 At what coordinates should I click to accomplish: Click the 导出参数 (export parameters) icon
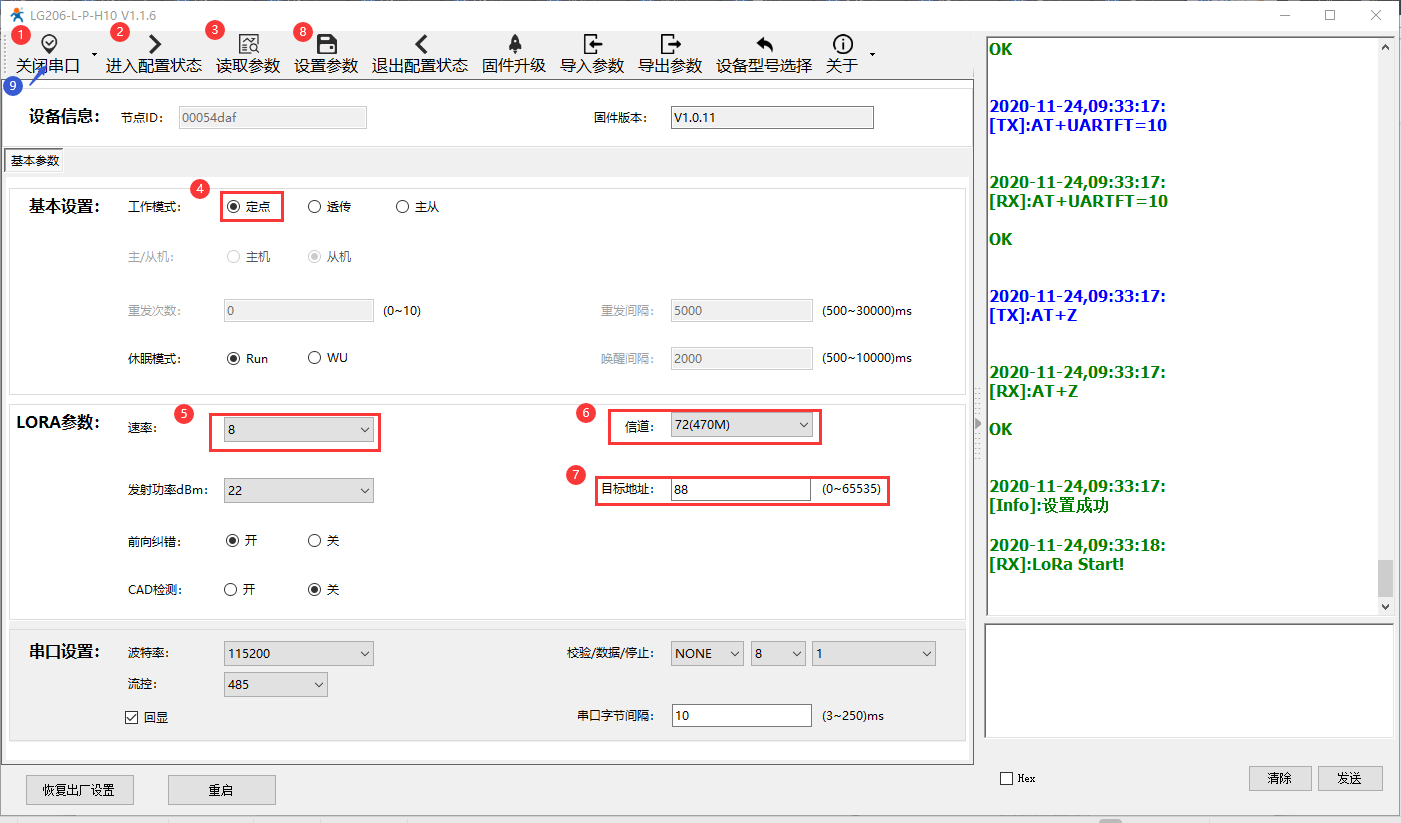tap(670, 44)
